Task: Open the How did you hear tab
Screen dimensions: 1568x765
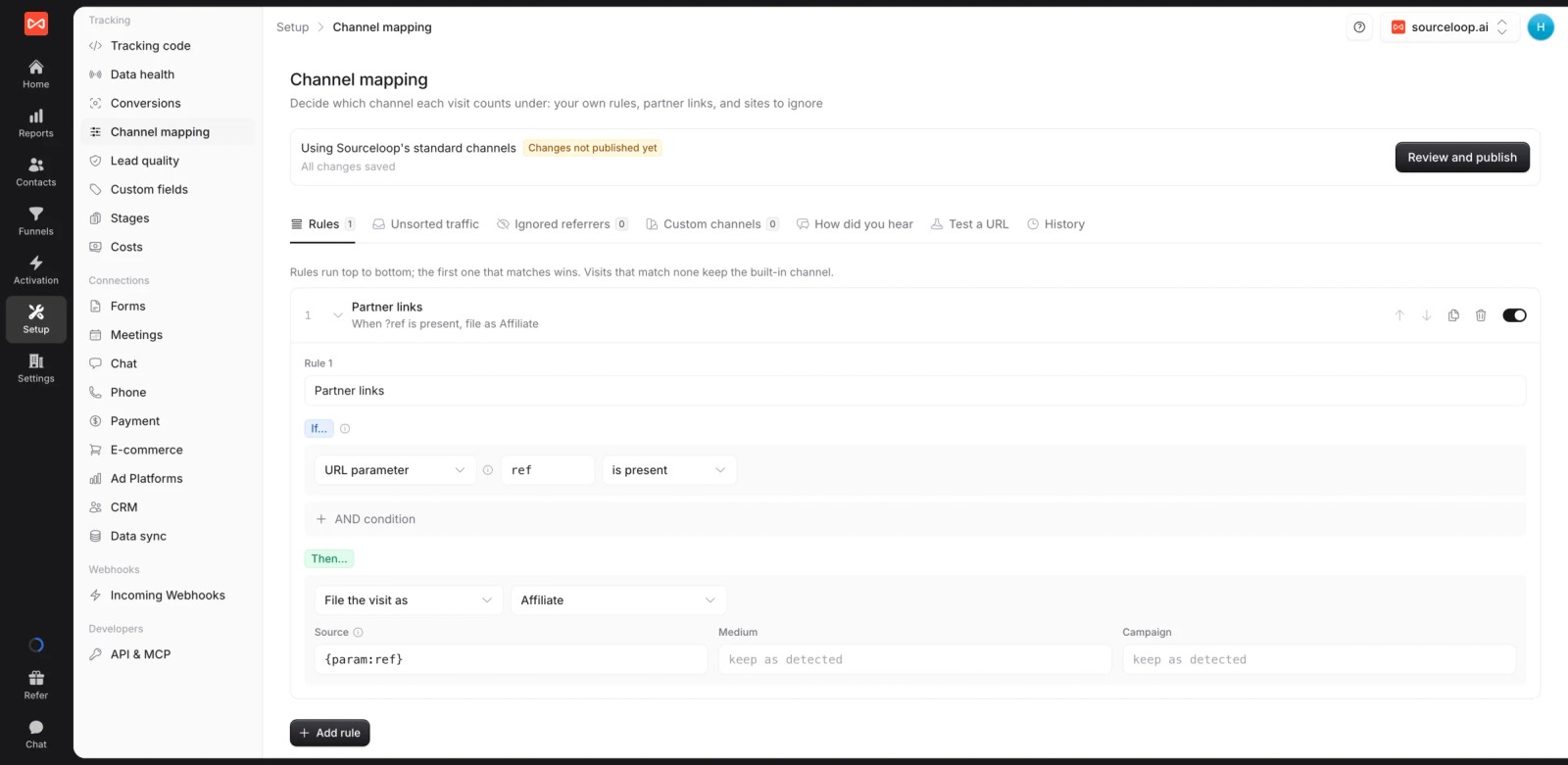Action: click(855, 224)
